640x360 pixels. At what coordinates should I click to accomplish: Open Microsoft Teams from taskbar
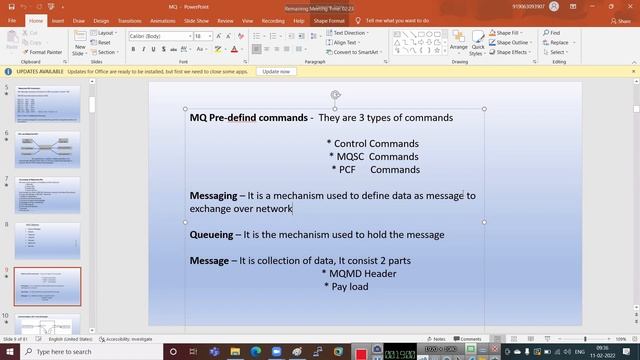[x=215, y=351]
